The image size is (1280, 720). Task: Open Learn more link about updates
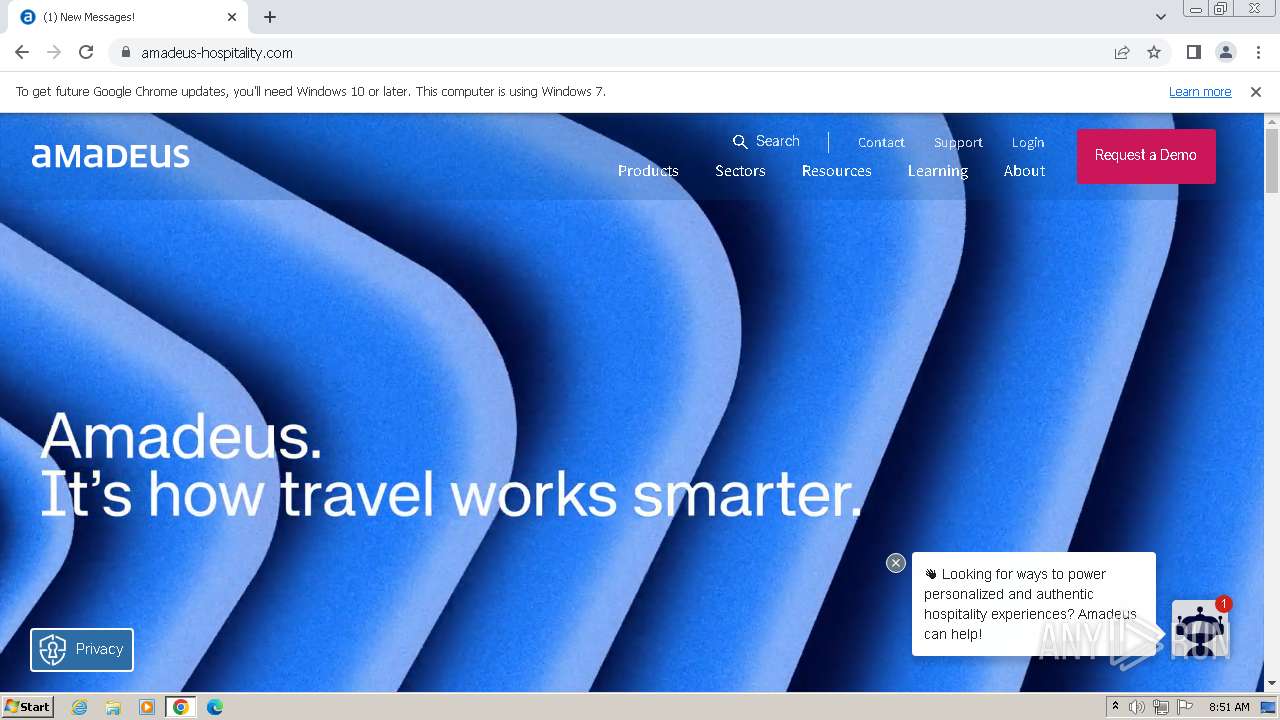(x=1200, y=91)
